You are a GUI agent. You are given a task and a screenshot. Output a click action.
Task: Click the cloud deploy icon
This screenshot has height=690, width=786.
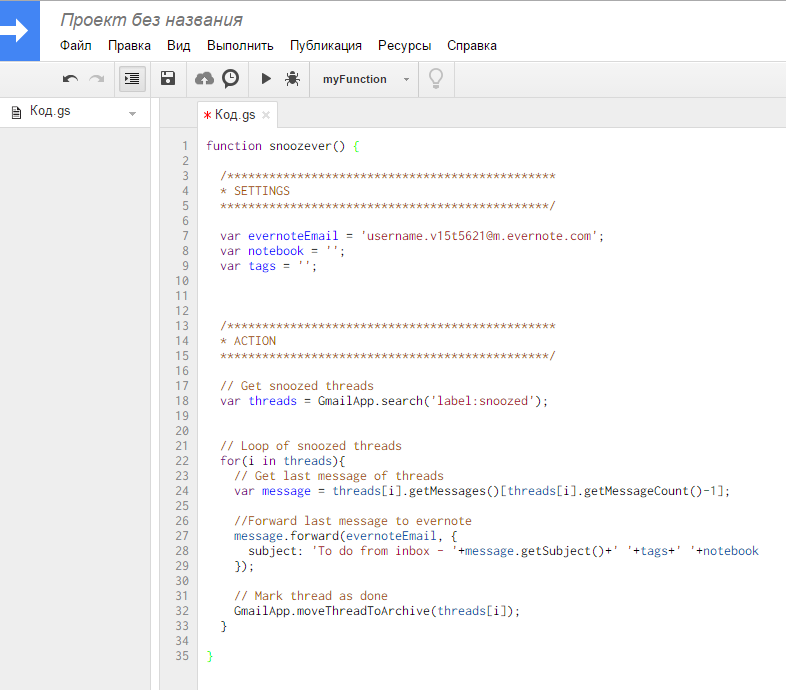click(204, 79)
